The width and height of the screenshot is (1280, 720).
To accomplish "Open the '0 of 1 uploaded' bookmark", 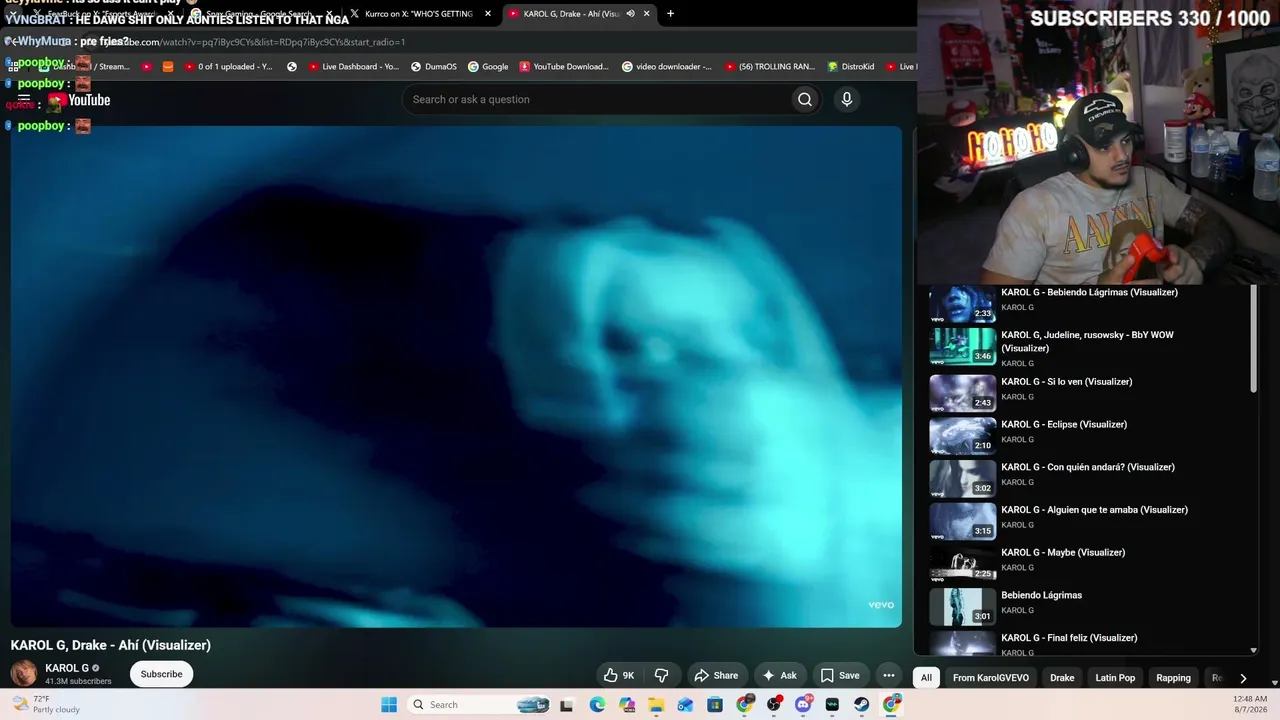I will tap(229, 67).
